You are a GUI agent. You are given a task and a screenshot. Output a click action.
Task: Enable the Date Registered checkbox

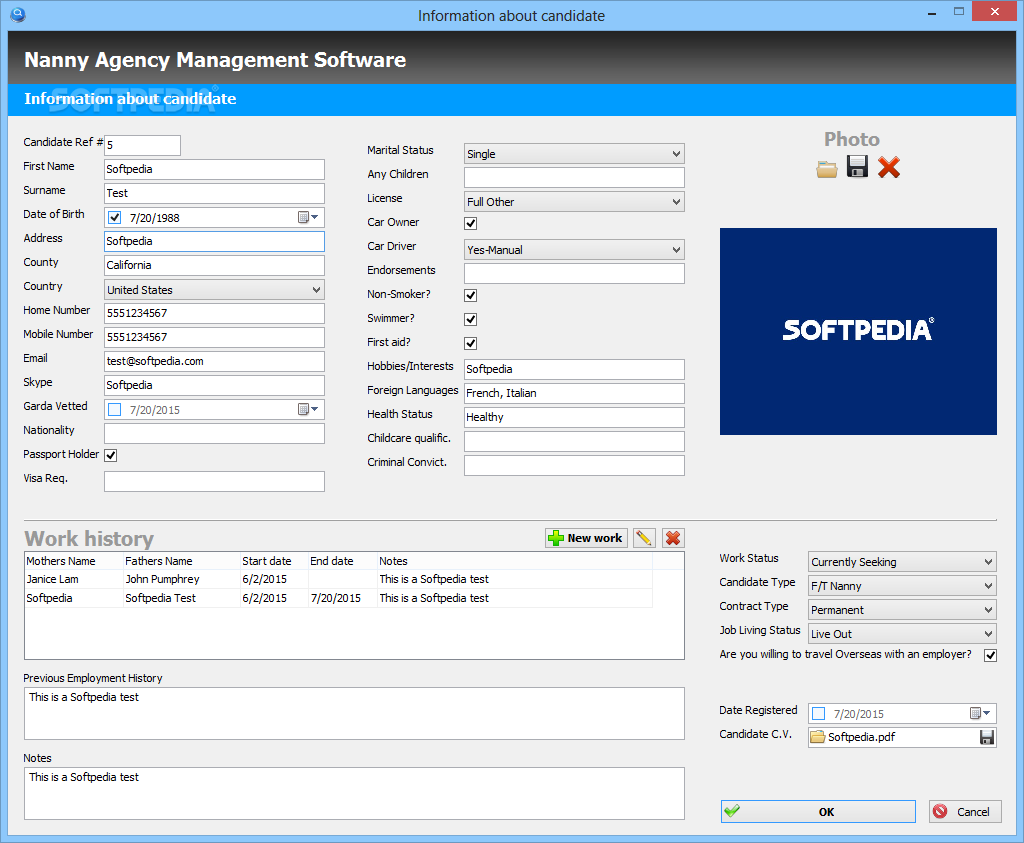point(819,714)
